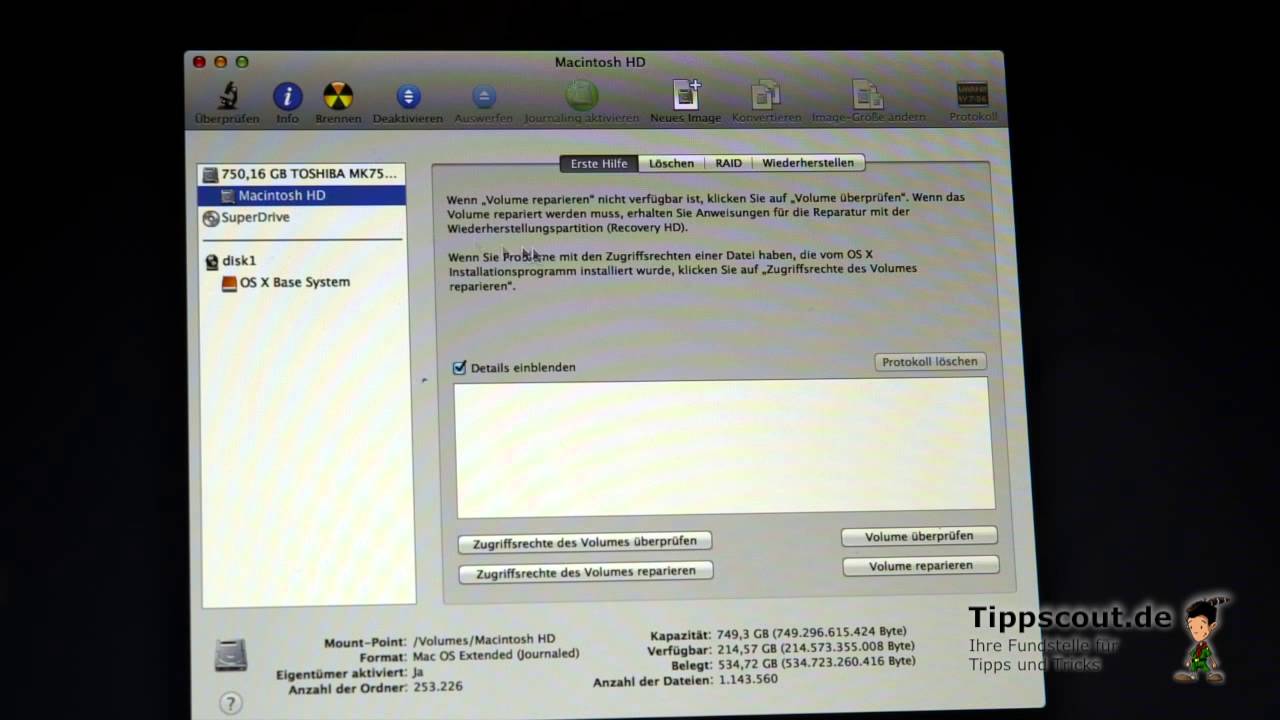Zoom the window with the green button
Screen dimensions: 1280x720
(241, 62)
